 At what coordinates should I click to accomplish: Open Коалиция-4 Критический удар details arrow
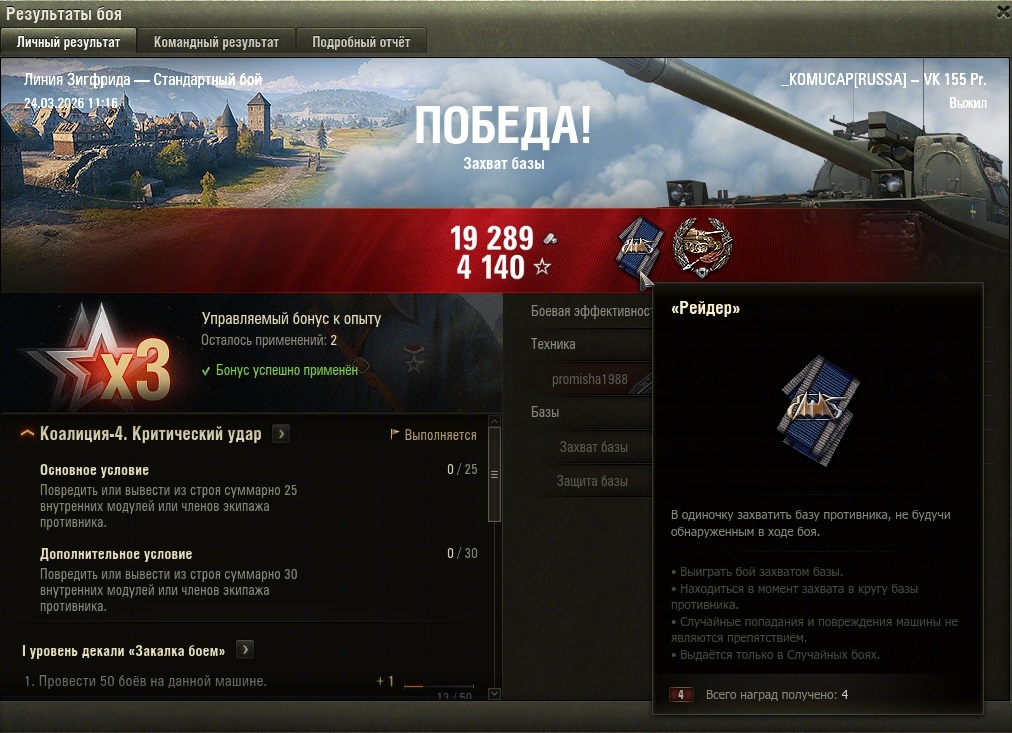281,434
